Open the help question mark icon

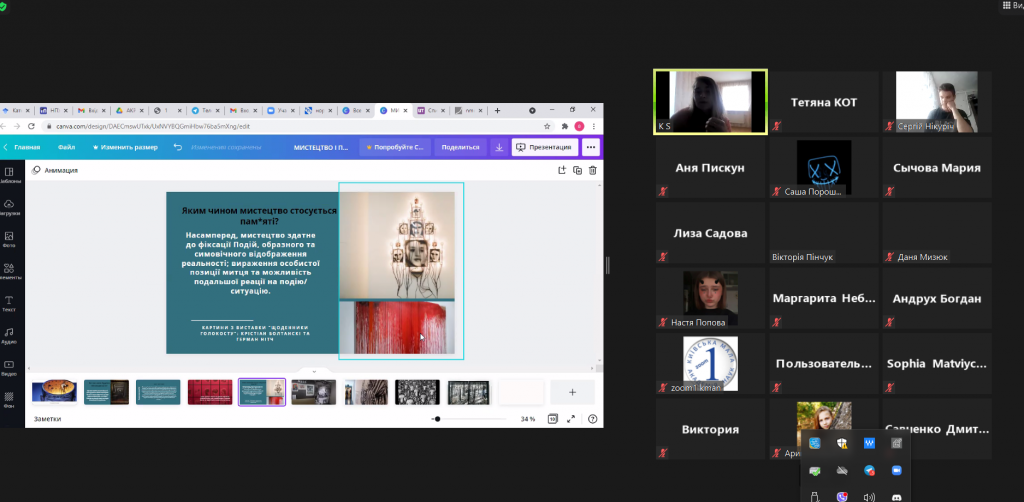pos(592,419)
